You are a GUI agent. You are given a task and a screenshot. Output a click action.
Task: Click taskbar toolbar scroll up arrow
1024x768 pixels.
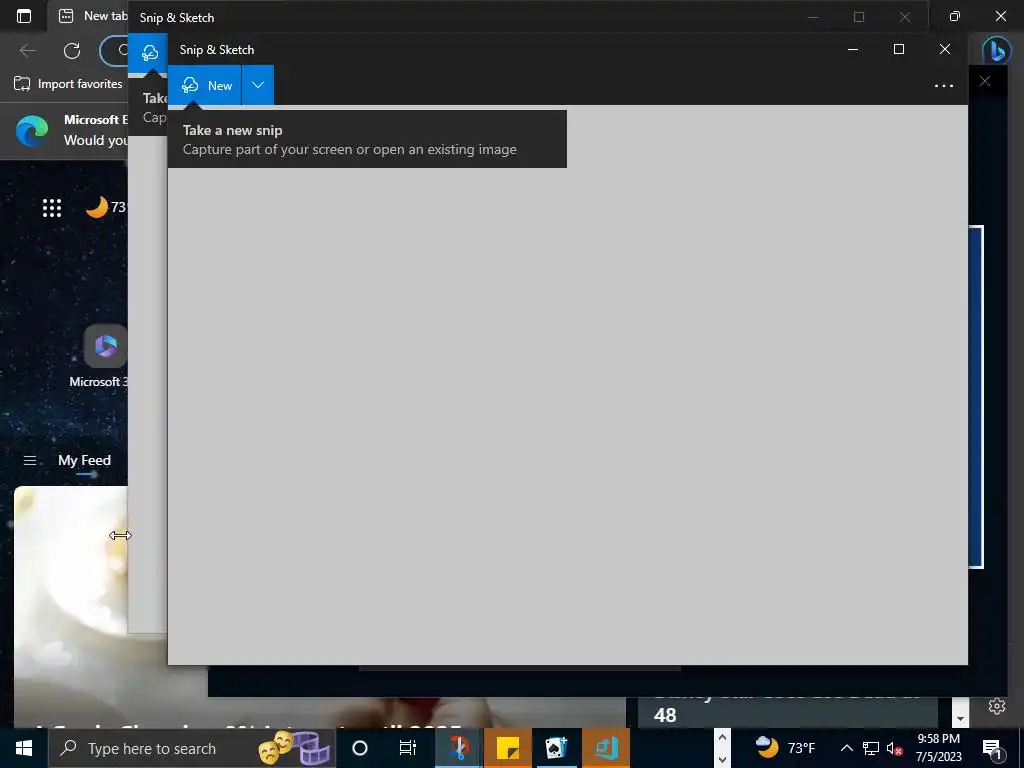click(x=722, y=737)
